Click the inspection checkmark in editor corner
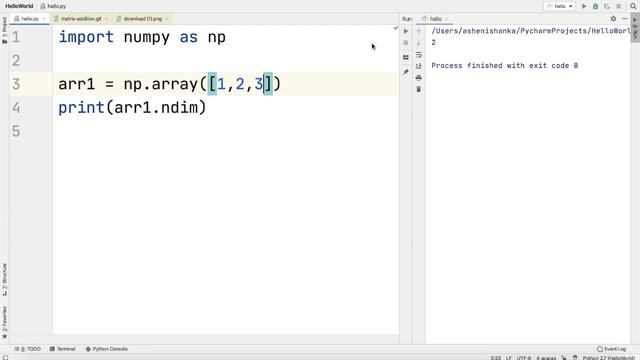 tap(395, 28)
